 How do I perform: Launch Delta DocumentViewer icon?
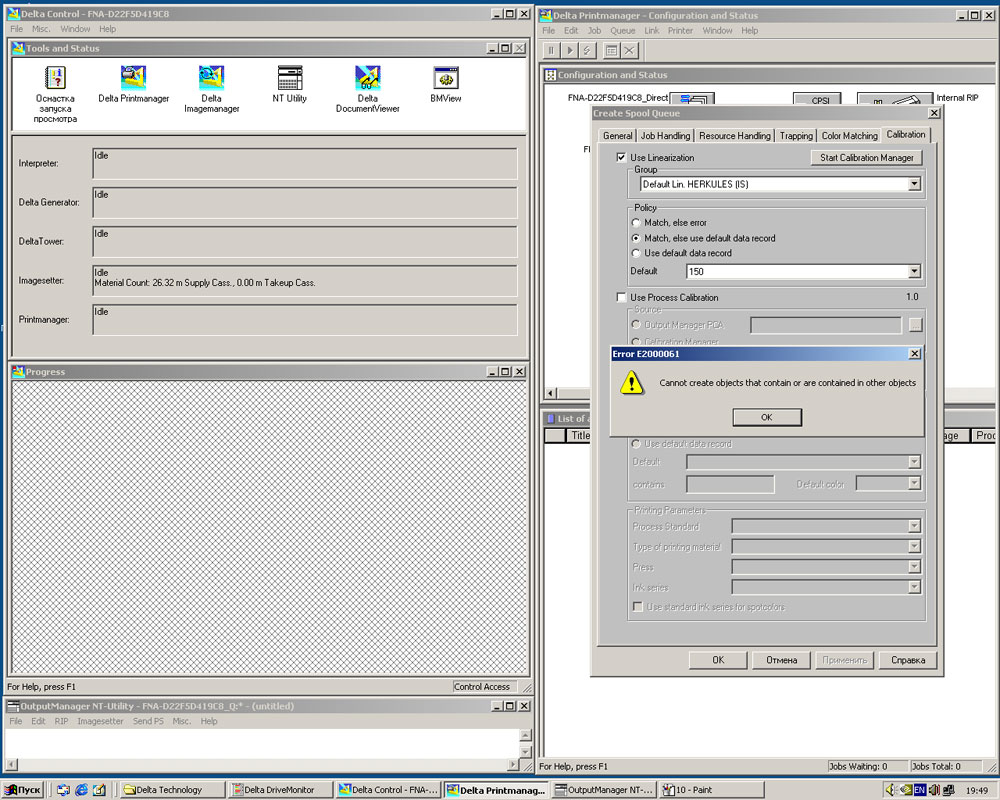click(x=367, y=79)
